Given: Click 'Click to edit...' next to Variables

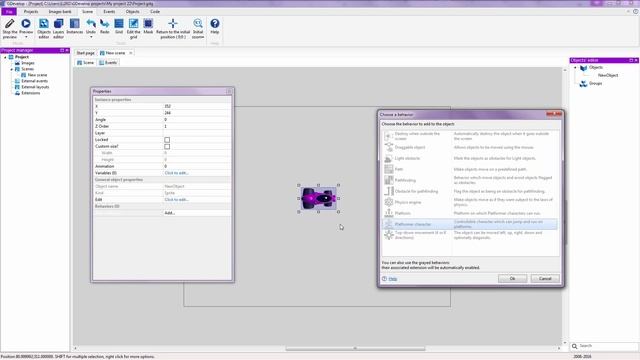Looking at the screenshot, I should click(x=176, y=173).
